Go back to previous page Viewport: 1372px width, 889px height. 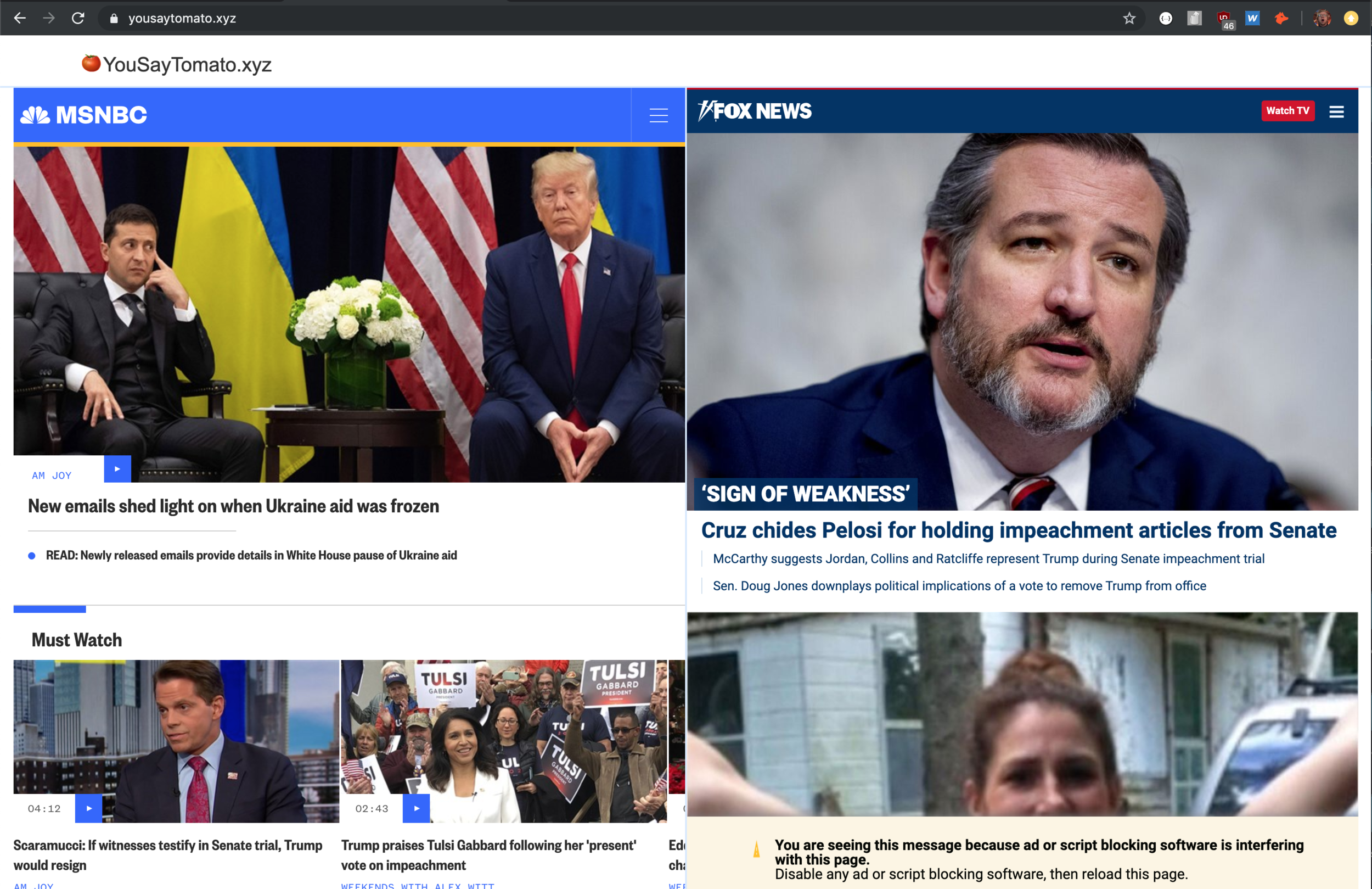(20, 19)
